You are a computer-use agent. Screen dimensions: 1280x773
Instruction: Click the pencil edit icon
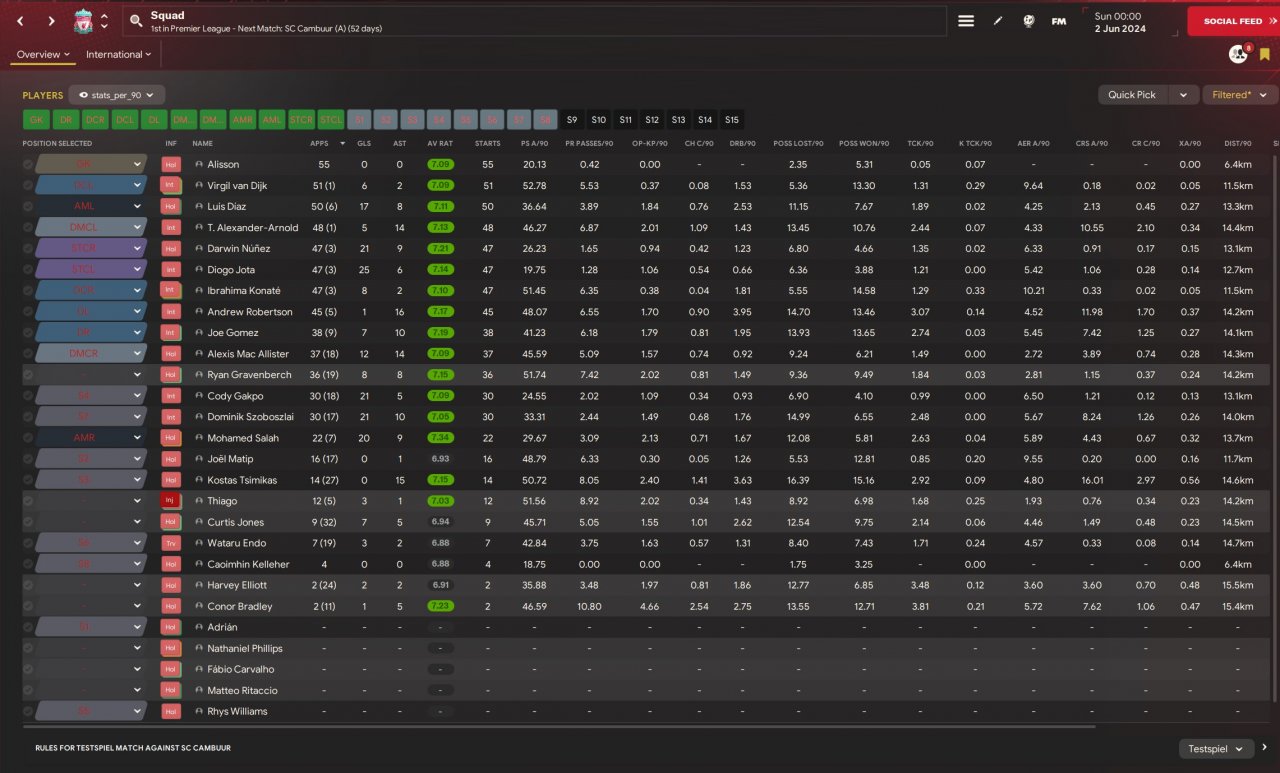coord(998,21)
